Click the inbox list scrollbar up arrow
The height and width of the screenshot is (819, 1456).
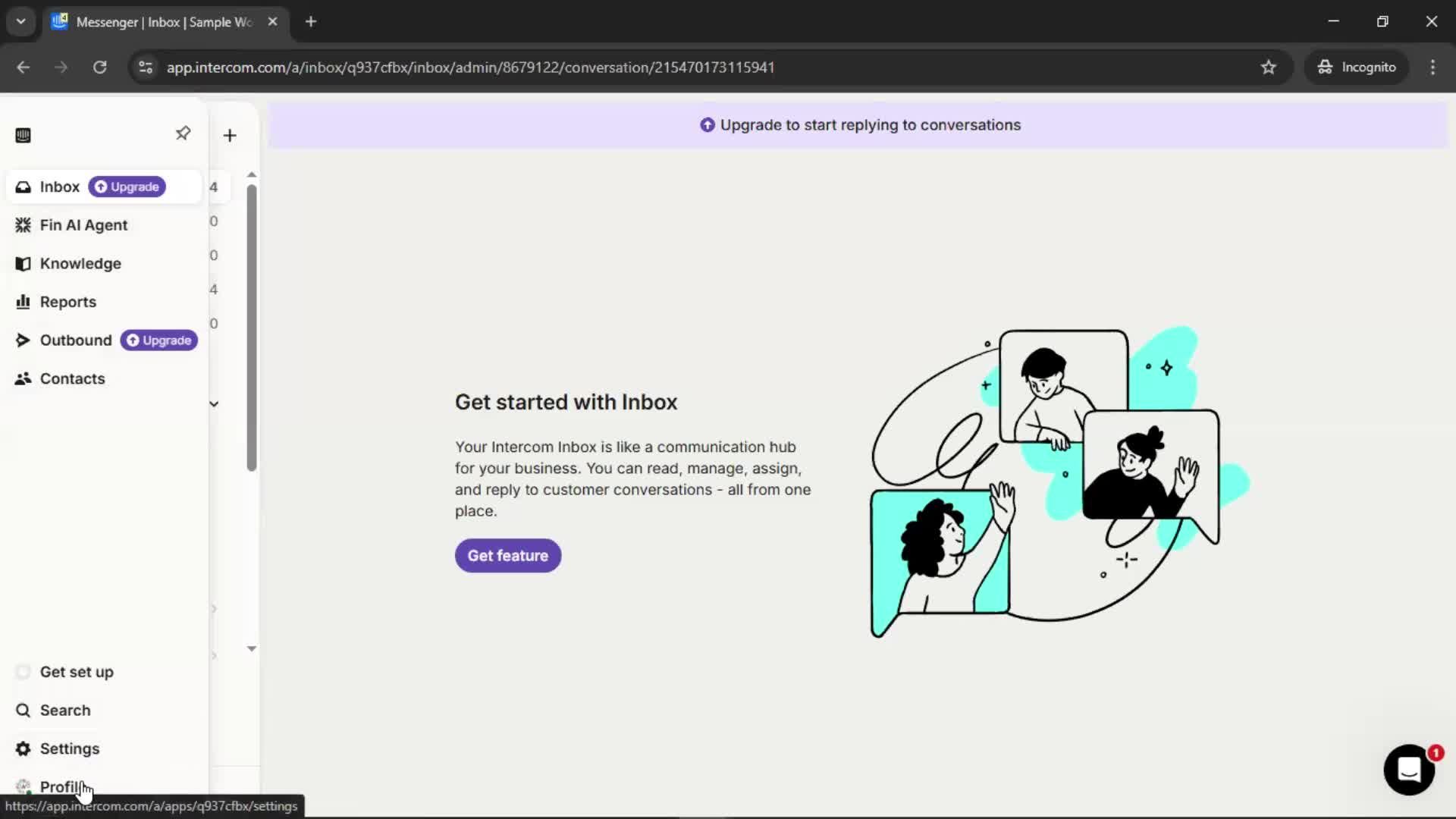(252, 174)
